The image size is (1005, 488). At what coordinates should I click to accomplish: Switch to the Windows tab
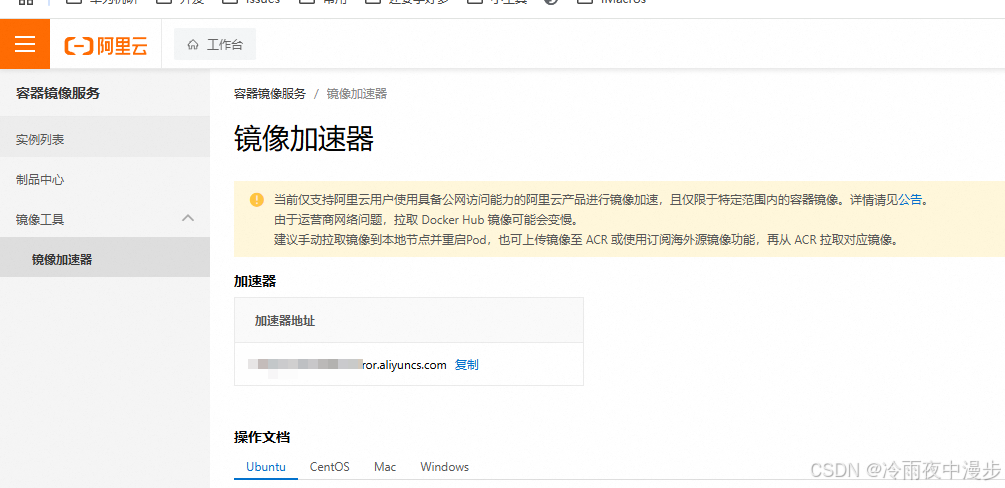(x=444, y=467)
